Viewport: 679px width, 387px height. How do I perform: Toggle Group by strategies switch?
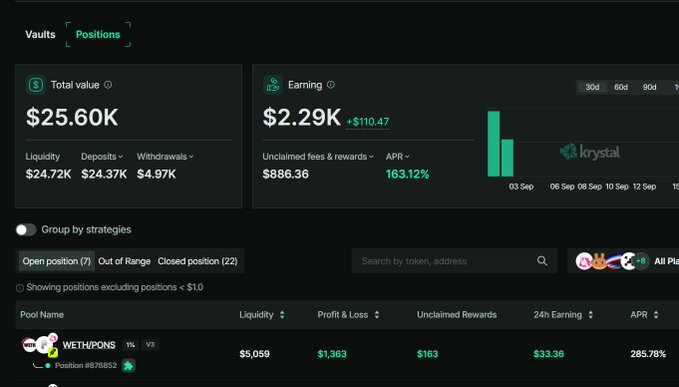pos(26,229)
